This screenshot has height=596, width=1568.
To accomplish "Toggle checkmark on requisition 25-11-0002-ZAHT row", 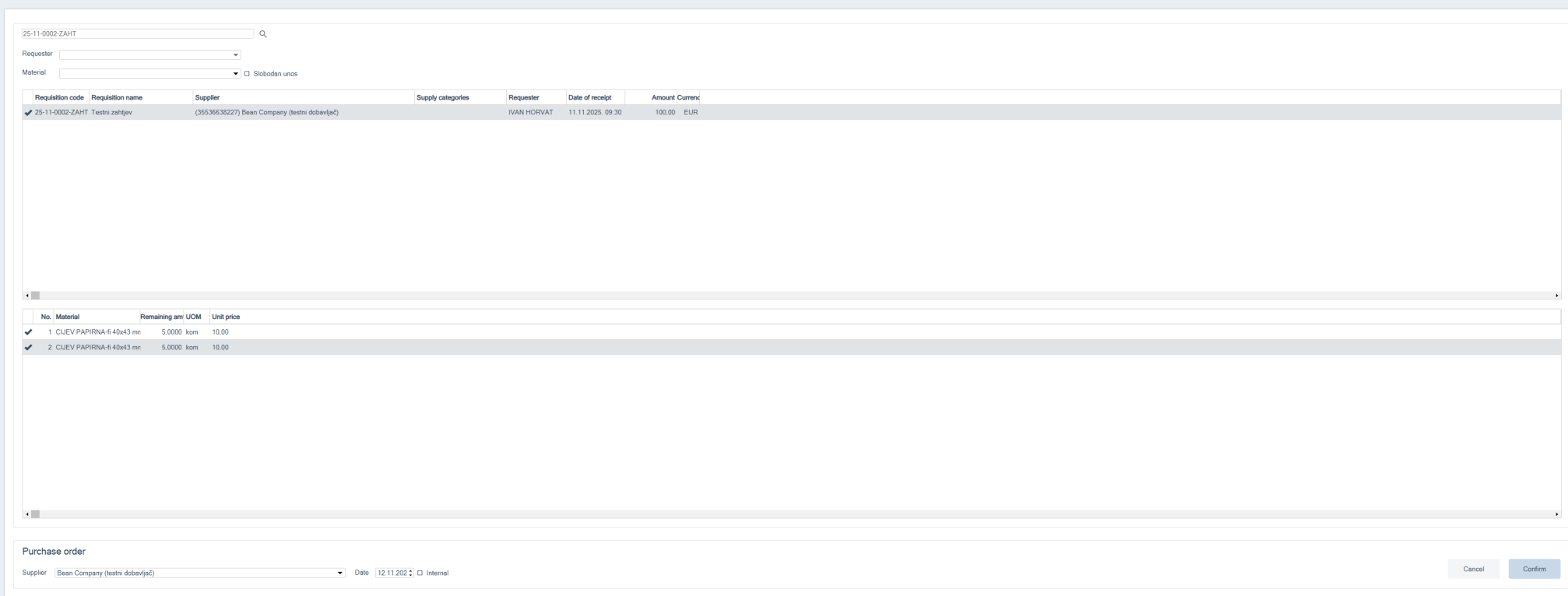I will coord(29,113).
